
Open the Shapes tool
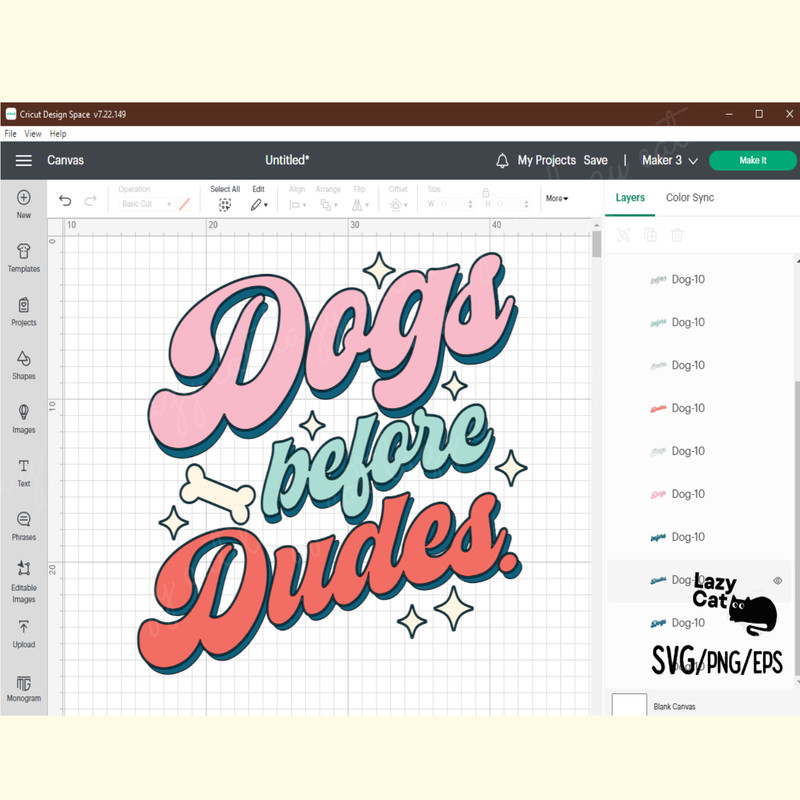tap(24, 359)
